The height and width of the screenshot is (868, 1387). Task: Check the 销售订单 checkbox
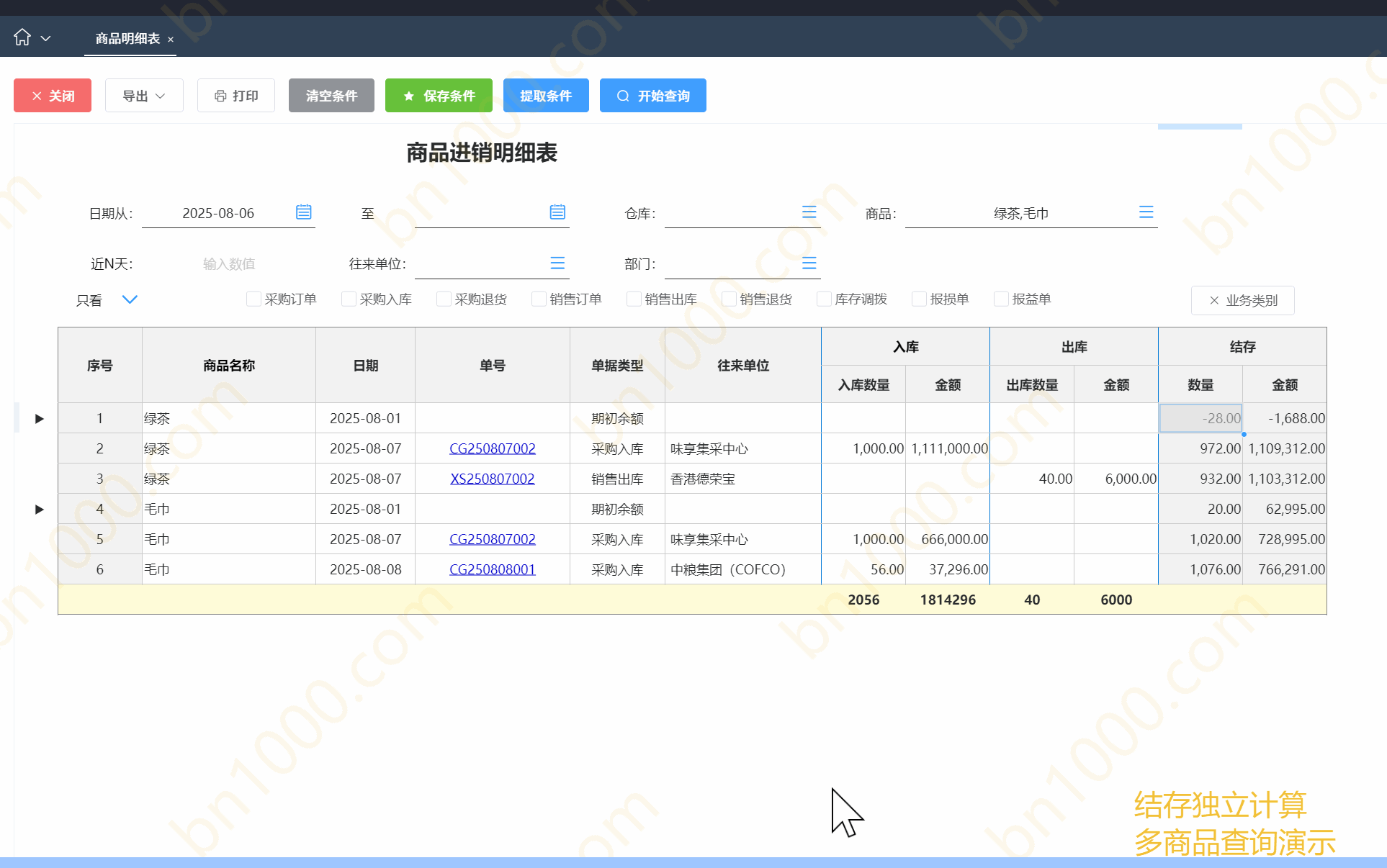pos(539,299)
